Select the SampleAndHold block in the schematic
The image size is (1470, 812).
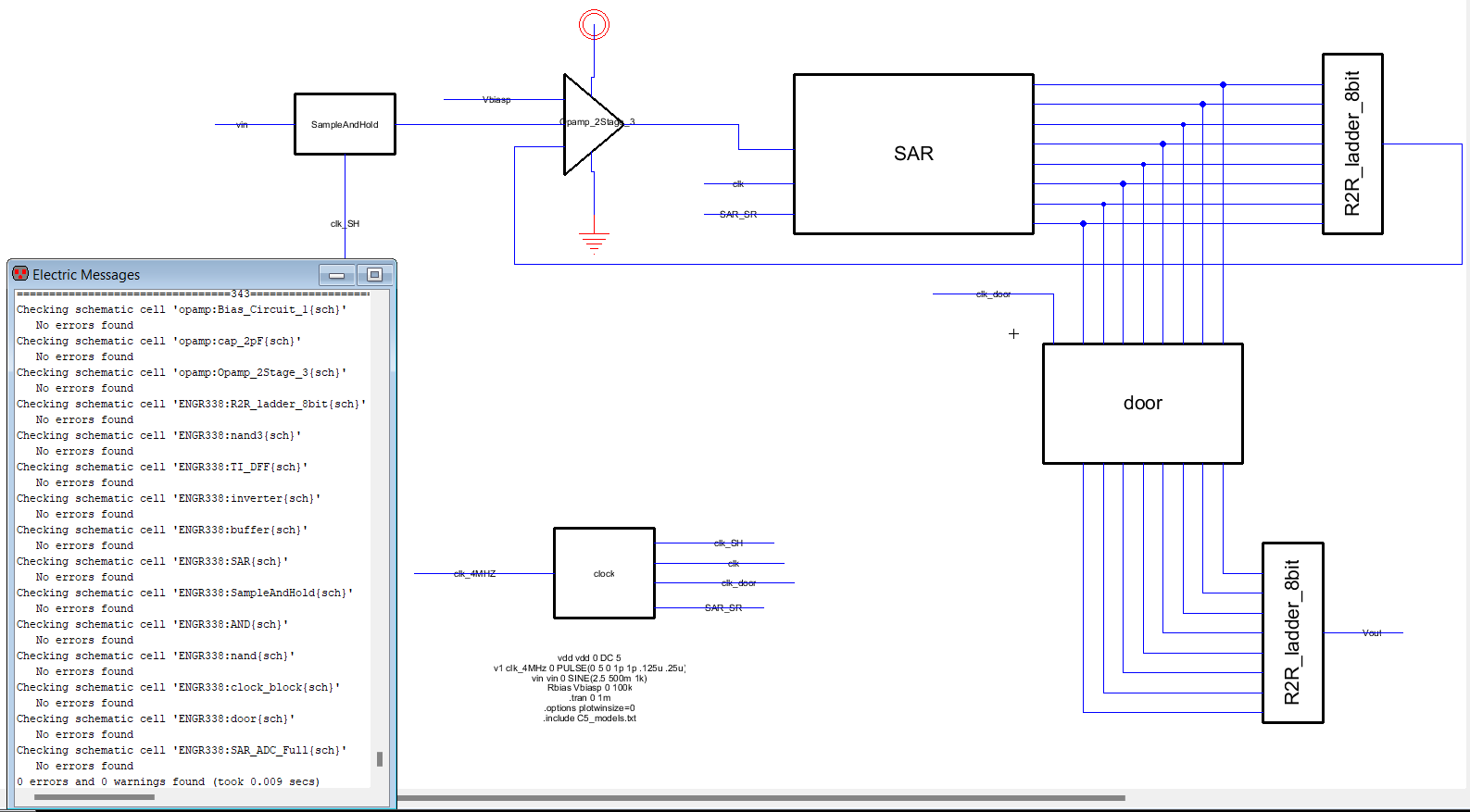345,124
